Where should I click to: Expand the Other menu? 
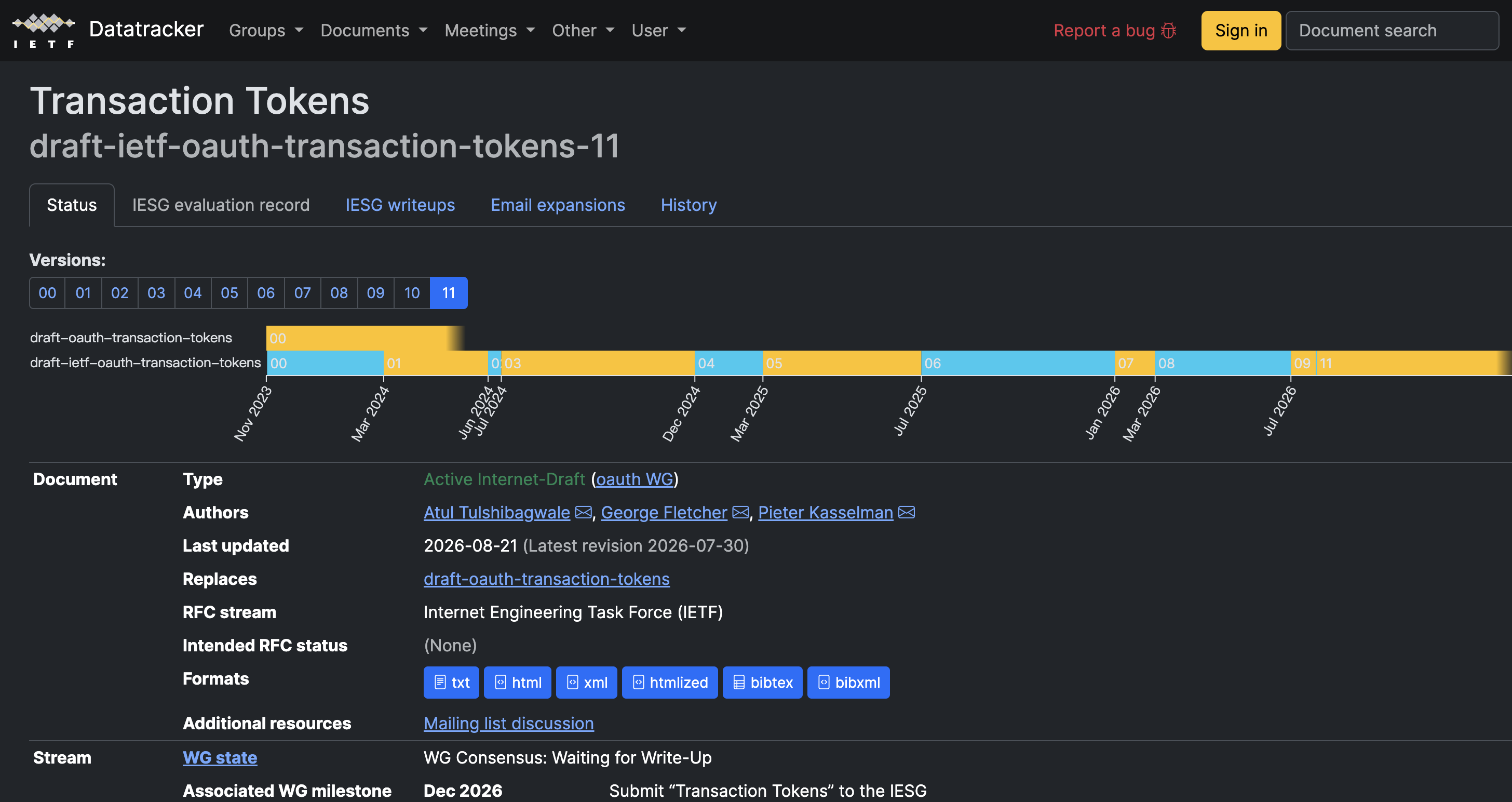click(583, 31)
